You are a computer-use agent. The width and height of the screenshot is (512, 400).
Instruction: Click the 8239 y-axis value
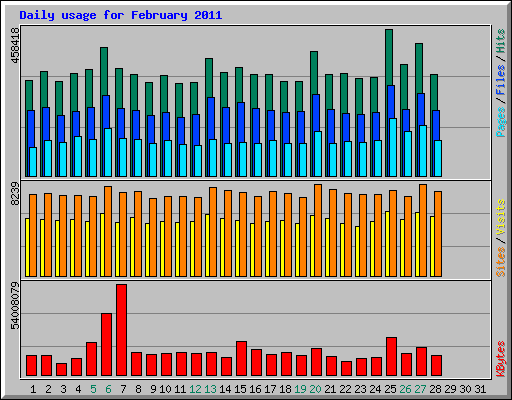point(15,194)
